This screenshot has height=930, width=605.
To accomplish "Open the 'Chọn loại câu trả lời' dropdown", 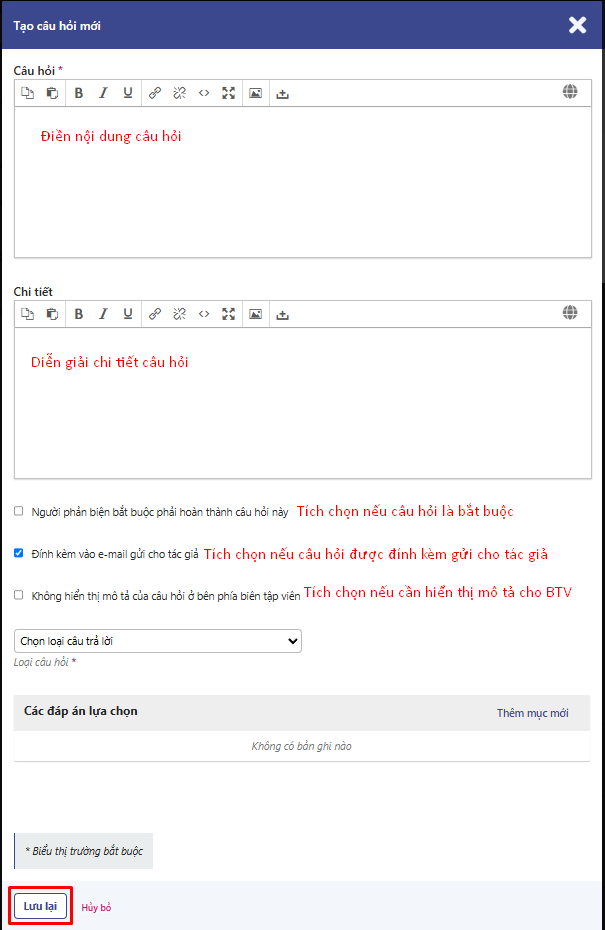I will tap(158, 641).
